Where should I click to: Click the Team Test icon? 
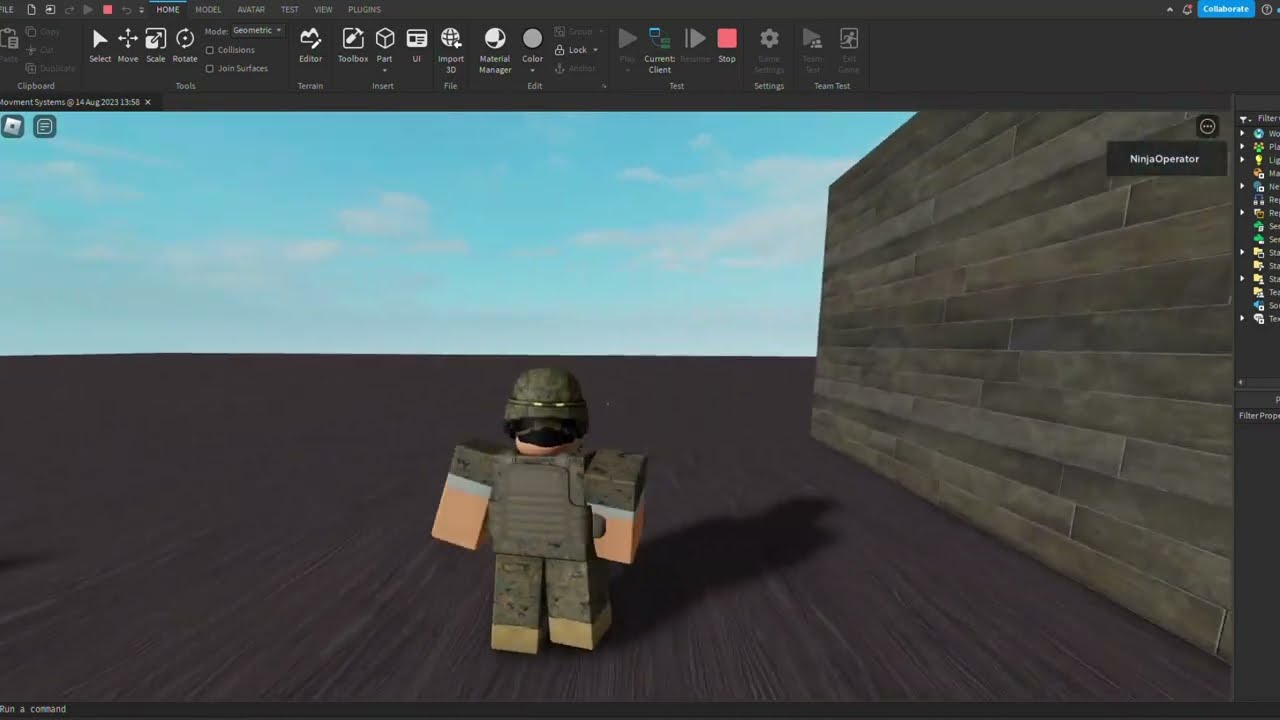pos(812,39)
